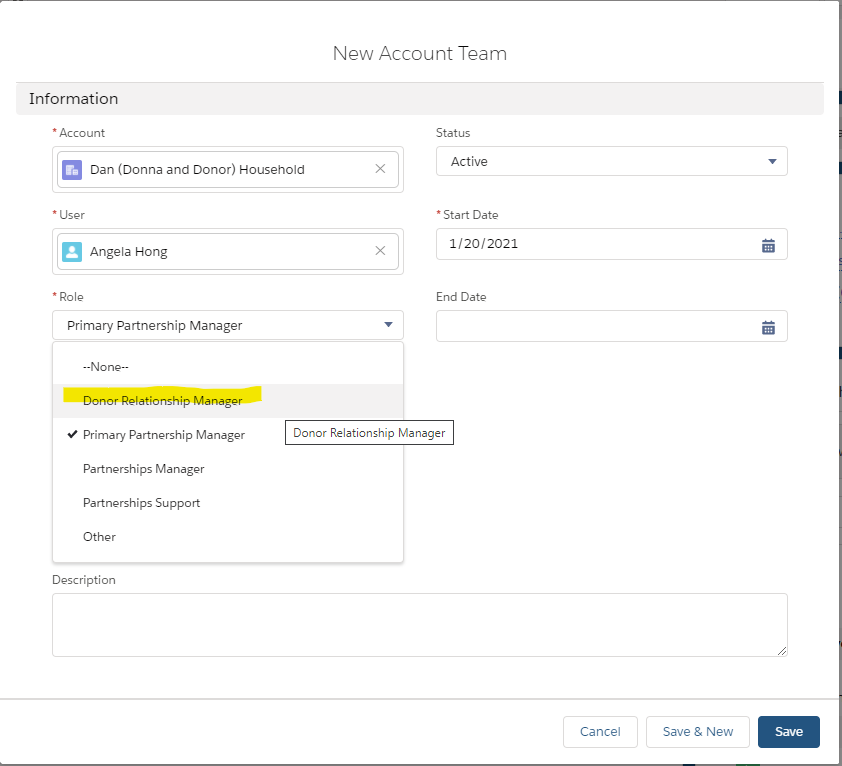Select Primary Partnership Manager option

pos(228,435)
